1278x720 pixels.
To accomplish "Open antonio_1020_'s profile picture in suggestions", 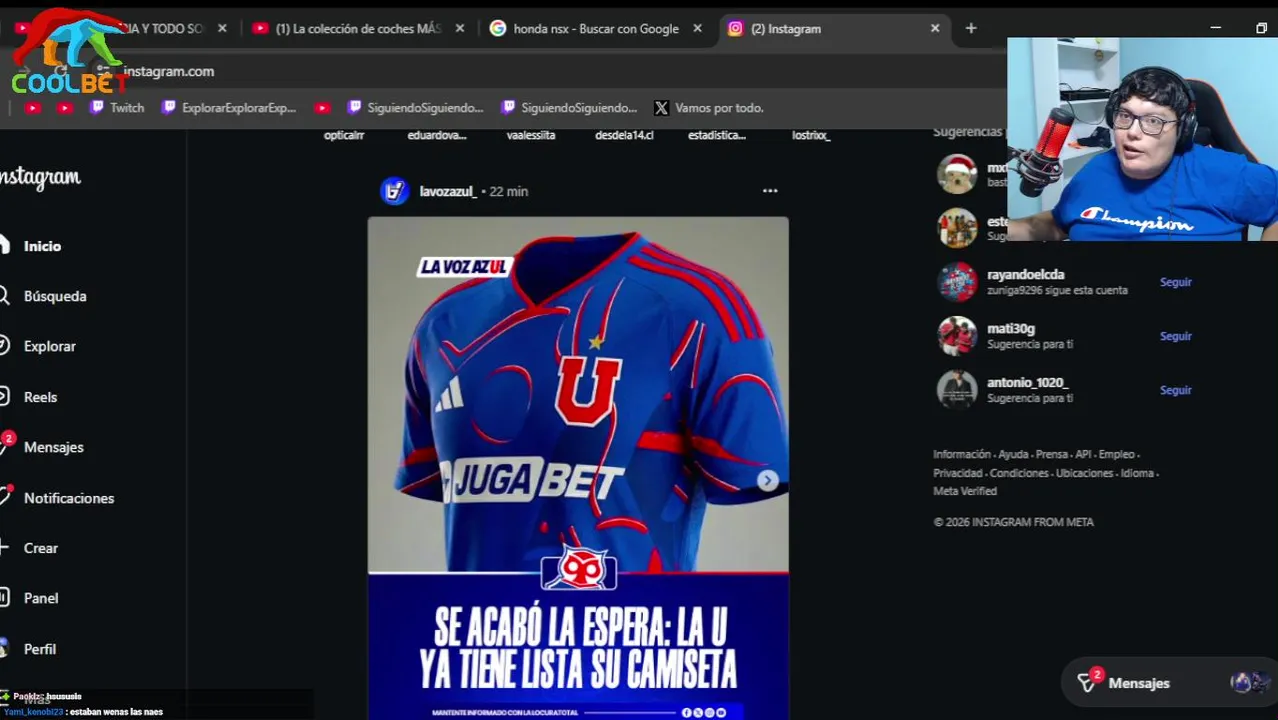I will click(957, 390).
